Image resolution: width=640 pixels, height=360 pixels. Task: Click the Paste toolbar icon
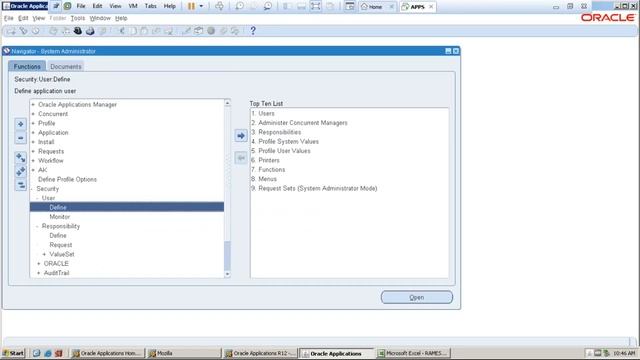point(144,31)
